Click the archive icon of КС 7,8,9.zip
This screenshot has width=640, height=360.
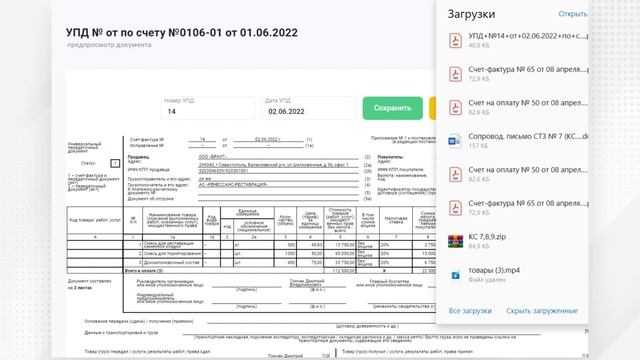[x=455, y=241]
